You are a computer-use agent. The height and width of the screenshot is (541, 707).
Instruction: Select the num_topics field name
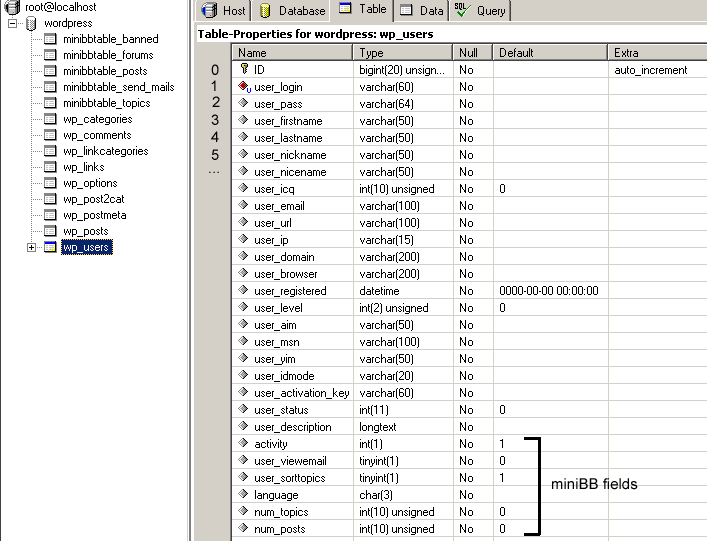(x=281, y=512)
